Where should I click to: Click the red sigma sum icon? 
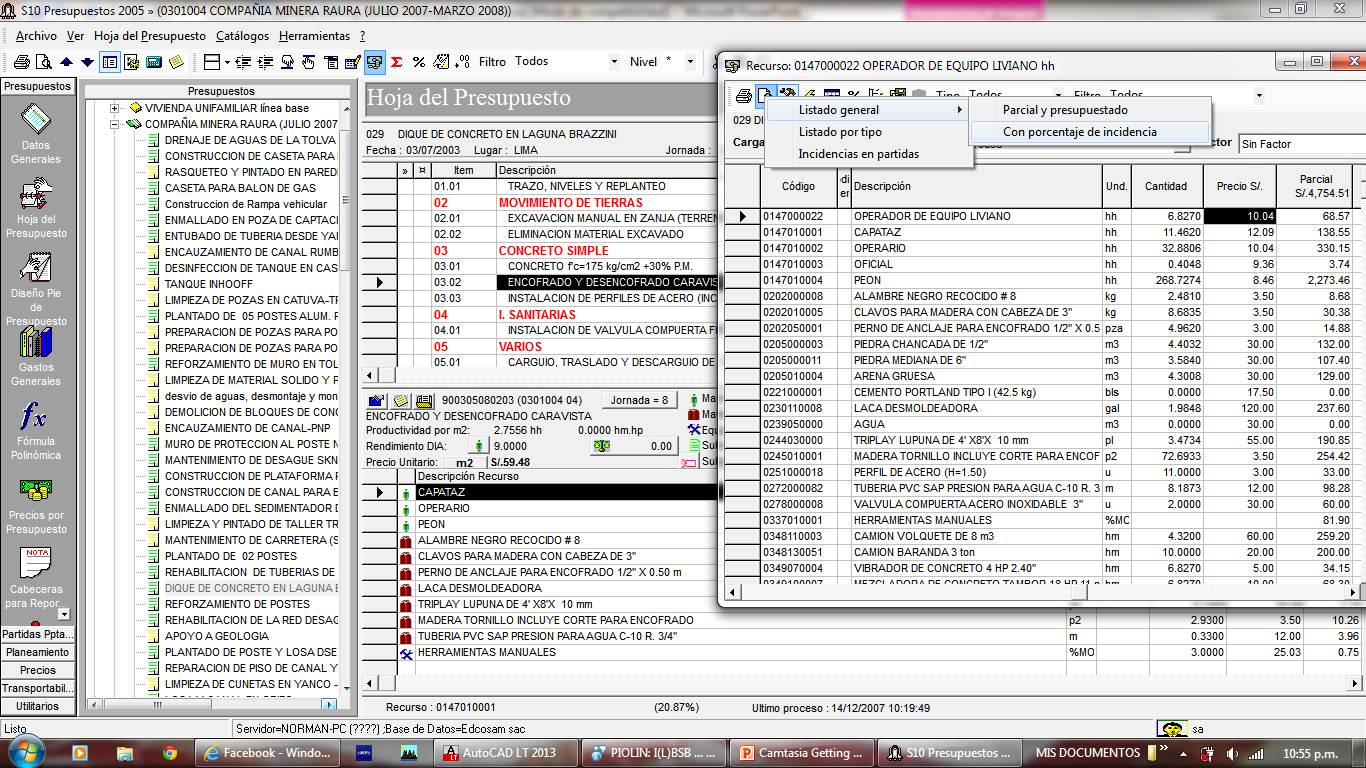(397, 62)
